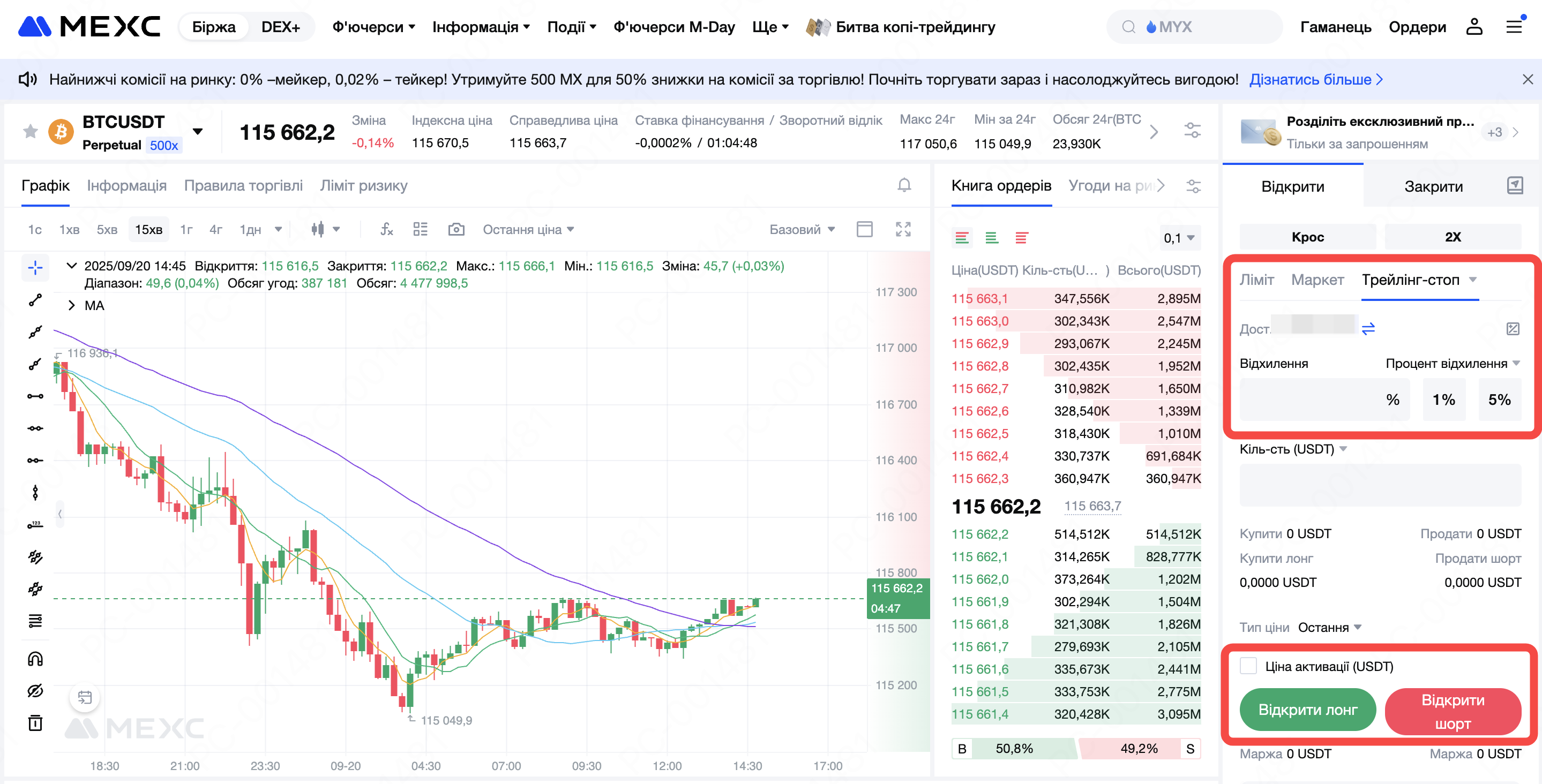The image size is (1542, 784).
Task: Open the calculator icon in order panel
Action: tap(1512, 329)
